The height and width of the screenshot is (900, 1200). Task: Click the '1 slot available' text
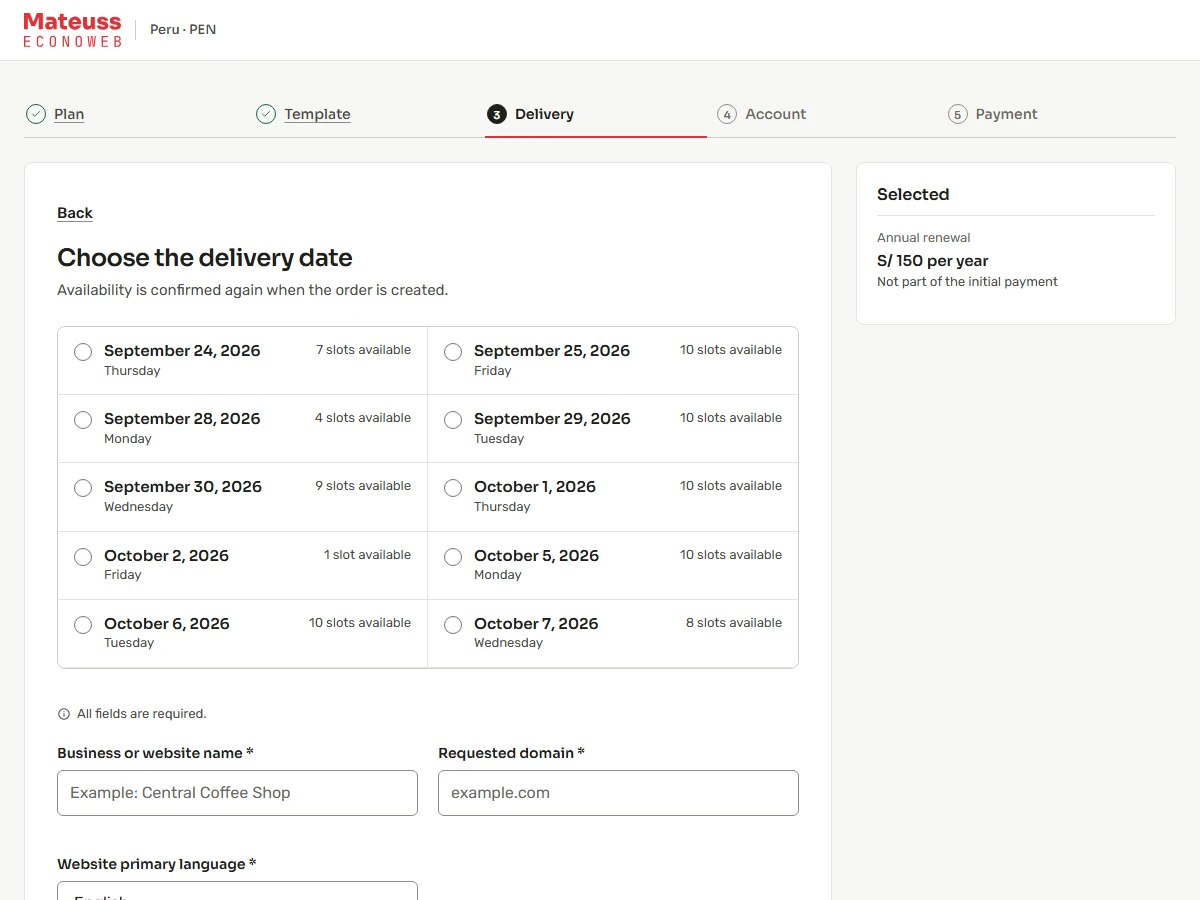[x=367, y=555]
